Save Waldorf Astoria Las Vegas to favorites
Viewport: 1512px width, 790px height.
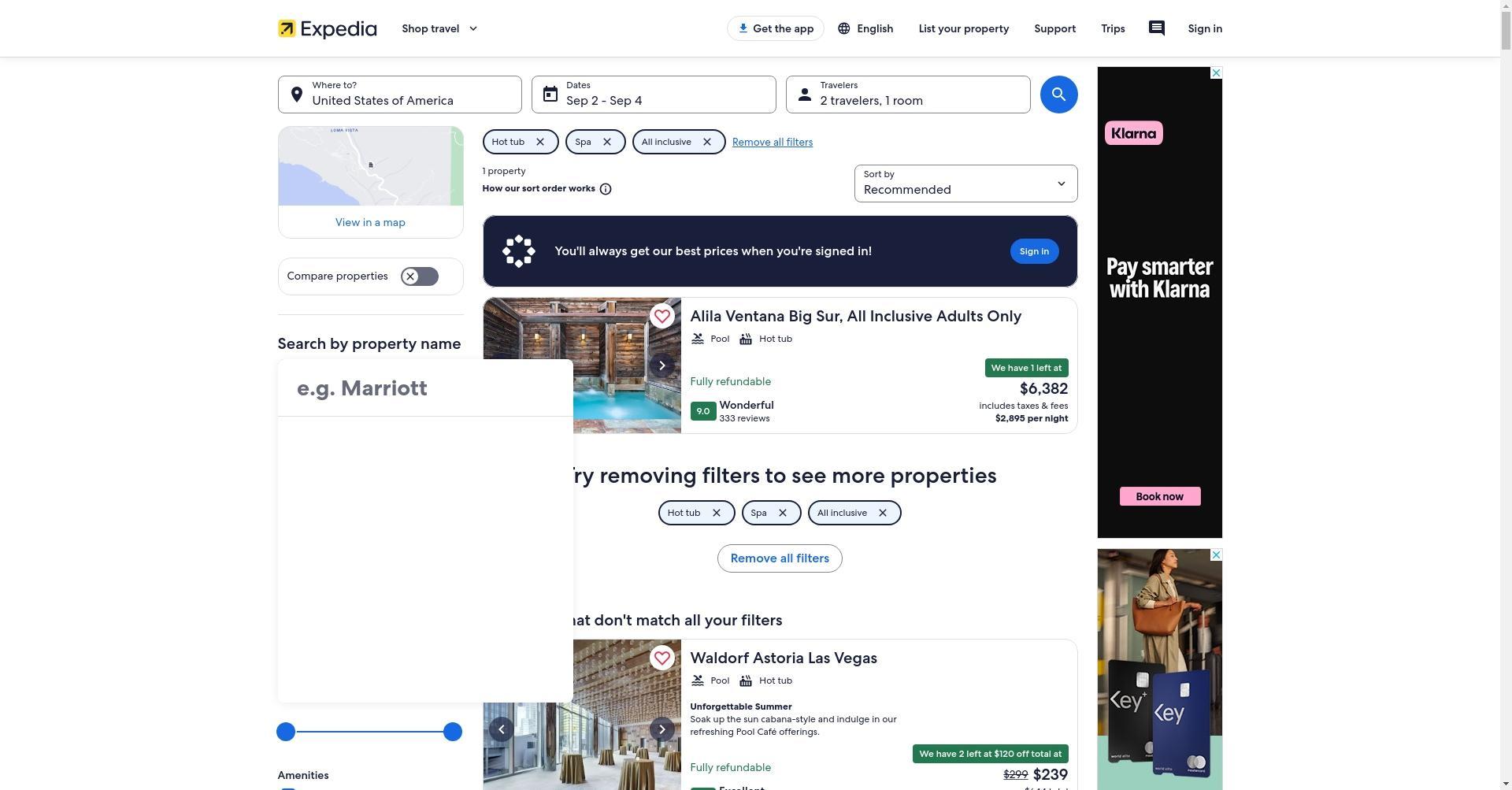661,658
